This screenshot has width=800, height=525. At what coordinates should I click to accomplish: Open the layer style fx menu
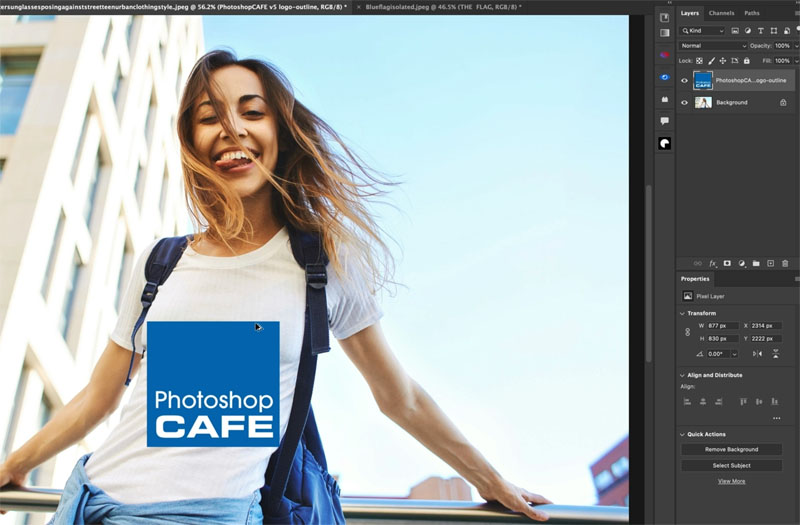pos(713,263)
